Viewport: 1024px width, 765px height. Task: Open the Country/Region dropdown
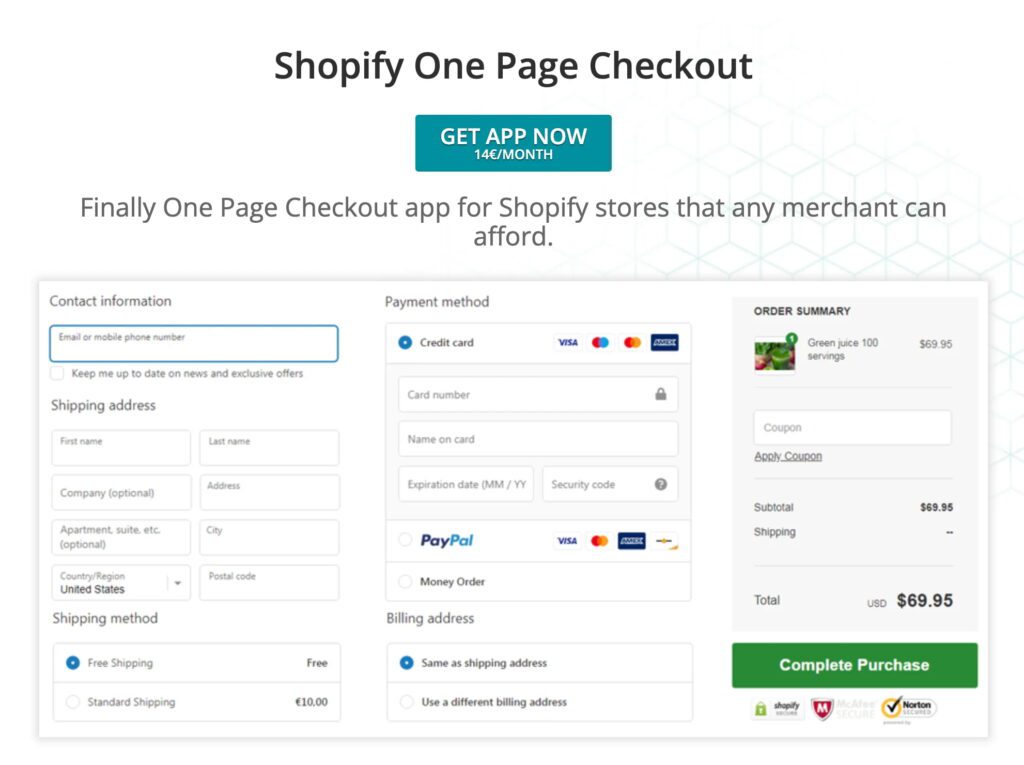(177, 583)
